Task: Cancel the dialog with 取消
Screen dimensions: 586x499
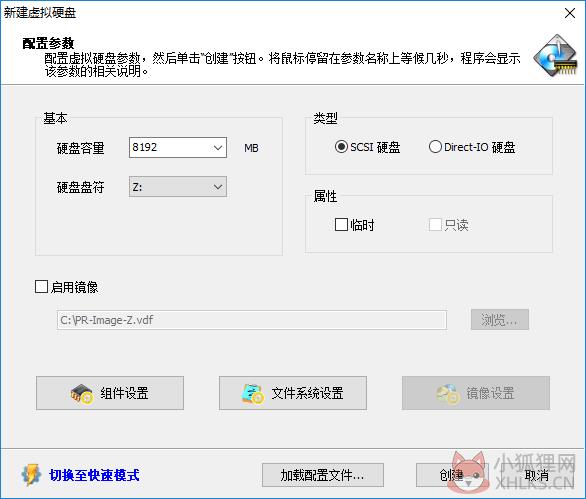Action: click(x=537, y=475)
